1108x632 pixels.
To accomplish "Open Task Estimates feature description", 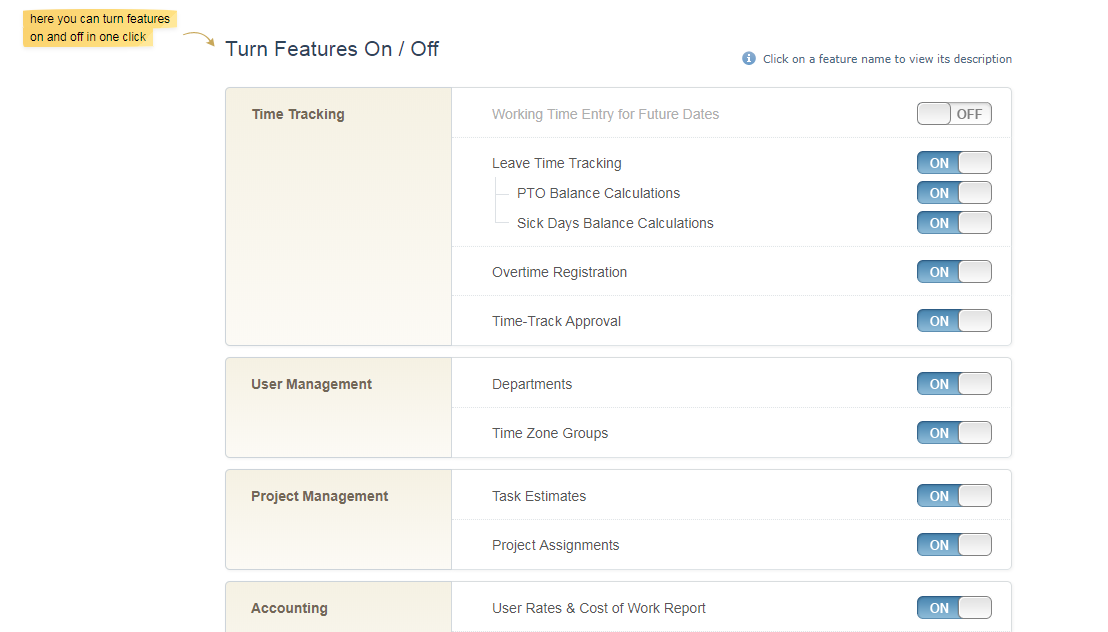I will pos(539,496).
